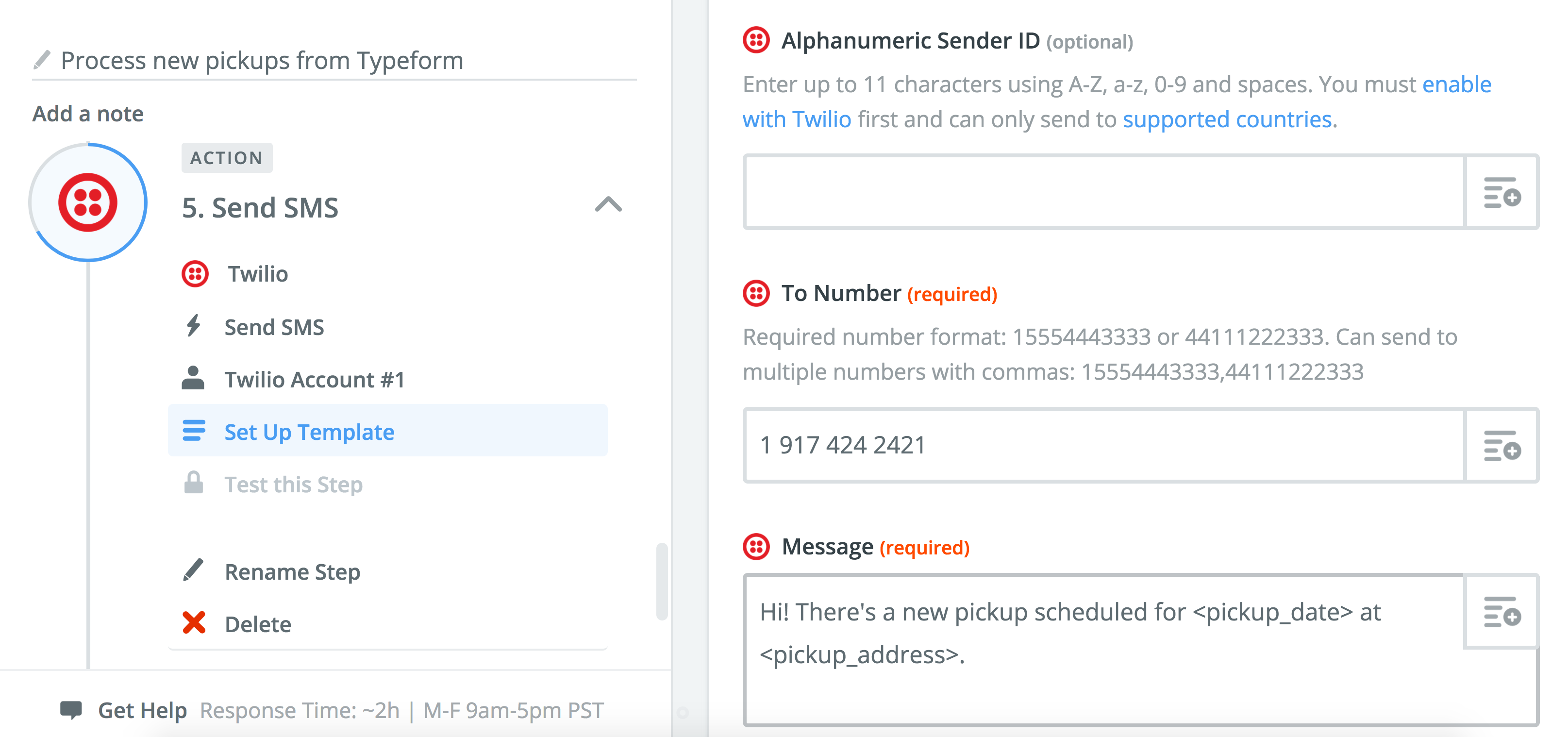This screenshot has width=1568, height=737.
Task: Select the Send SMS action item
Action: click(274, 327)
